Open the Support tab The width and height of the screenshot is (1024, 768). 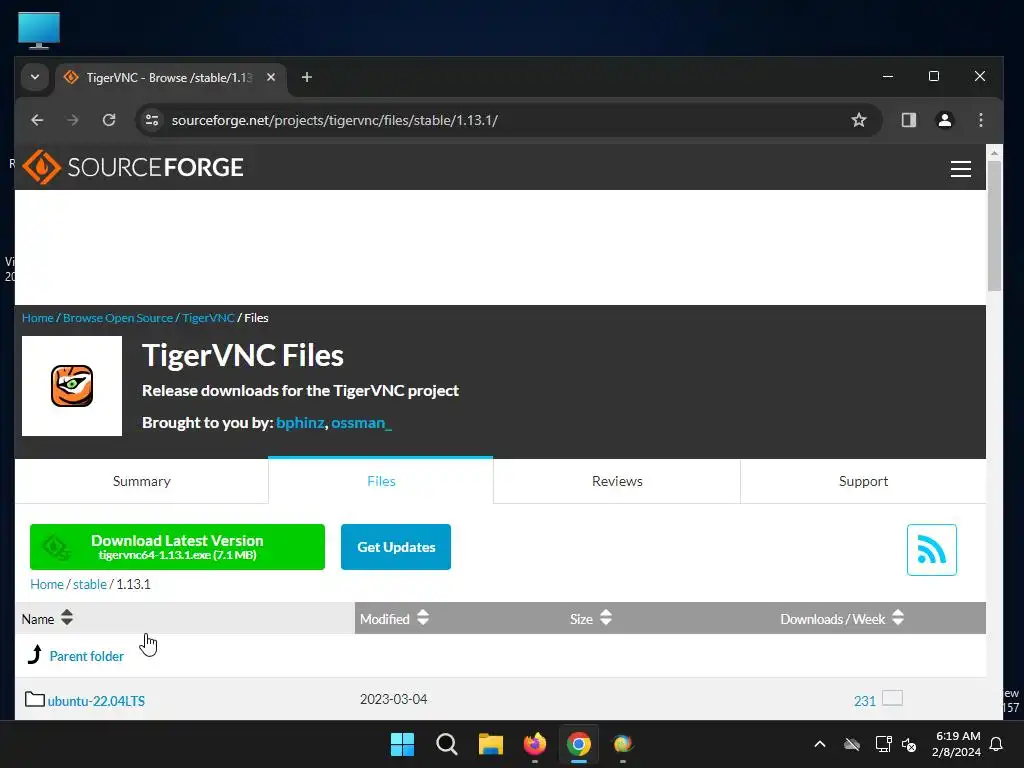pos(863,481)
